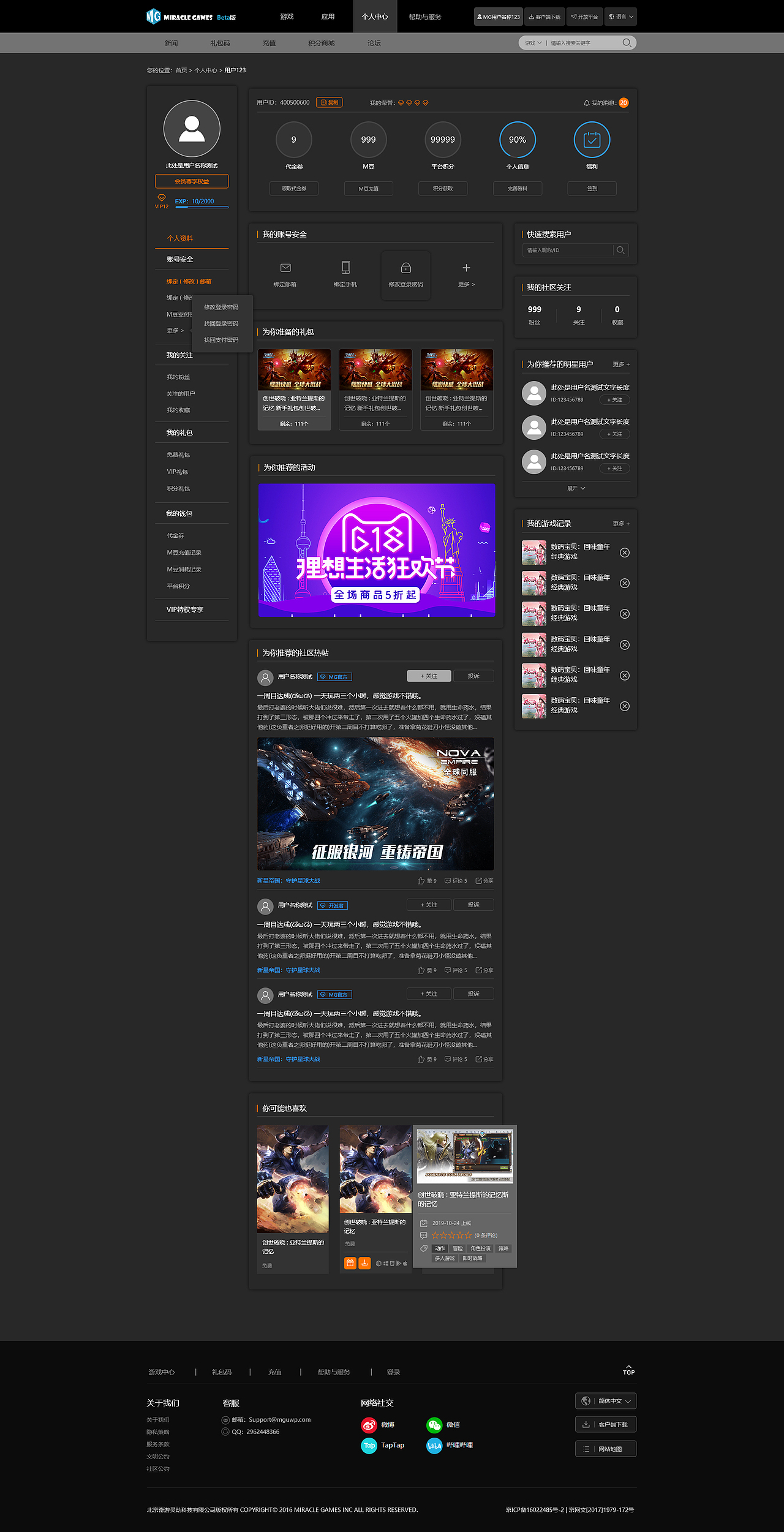Click the 领取代金券 button
The image size is (784, 1532).
pyautogui.click(x=294, y=189)
